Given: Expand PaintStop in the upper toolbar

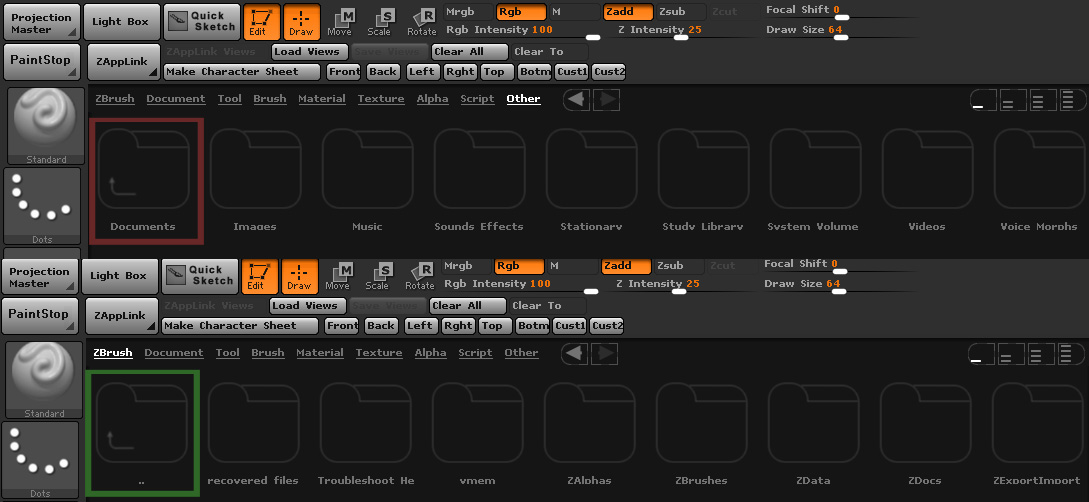Looking at the screenshot, I should (x=41, y=61).
